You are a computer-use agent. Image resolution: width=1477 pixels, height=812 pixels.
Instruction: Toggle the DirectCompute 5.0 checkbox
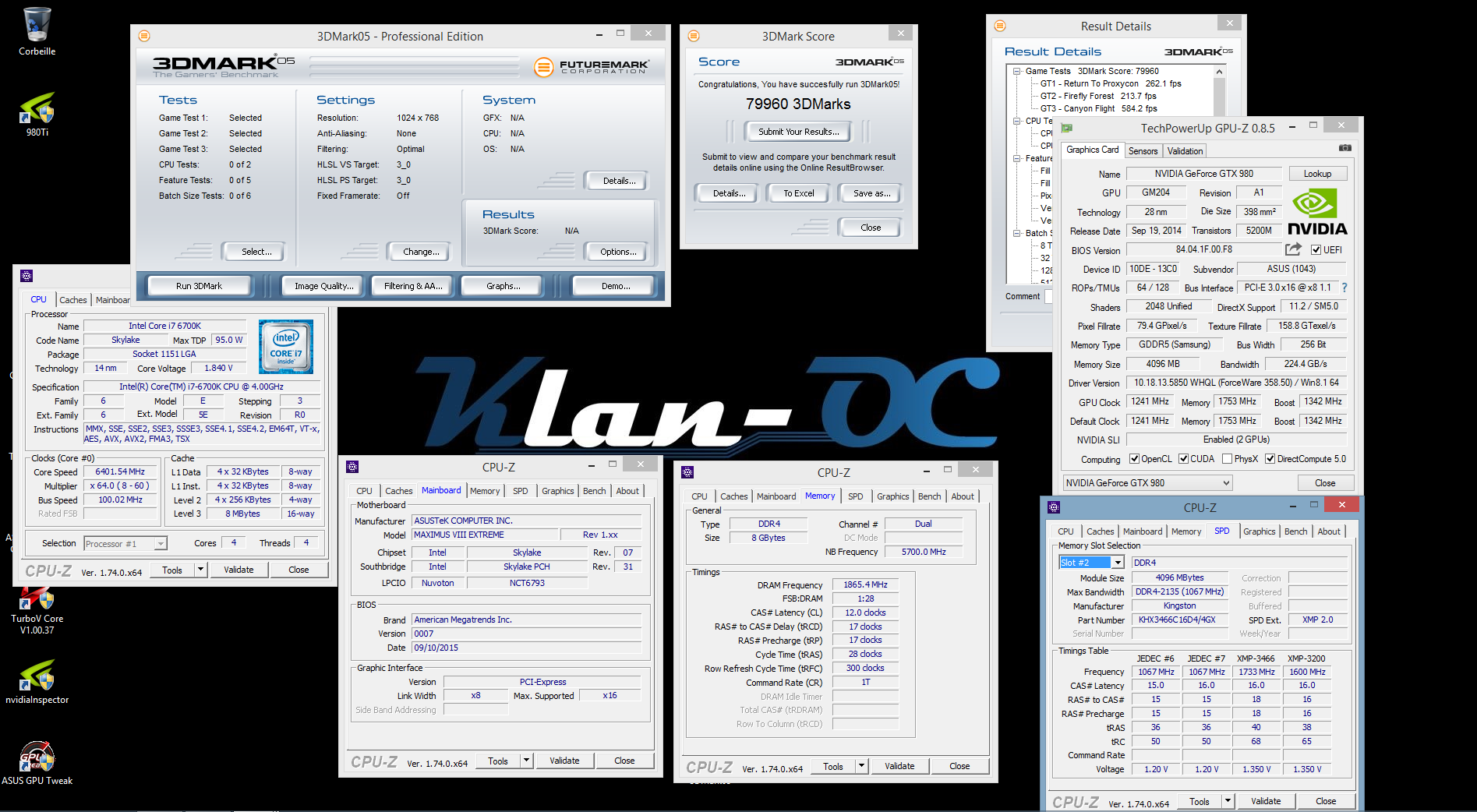pos(1270,459)
